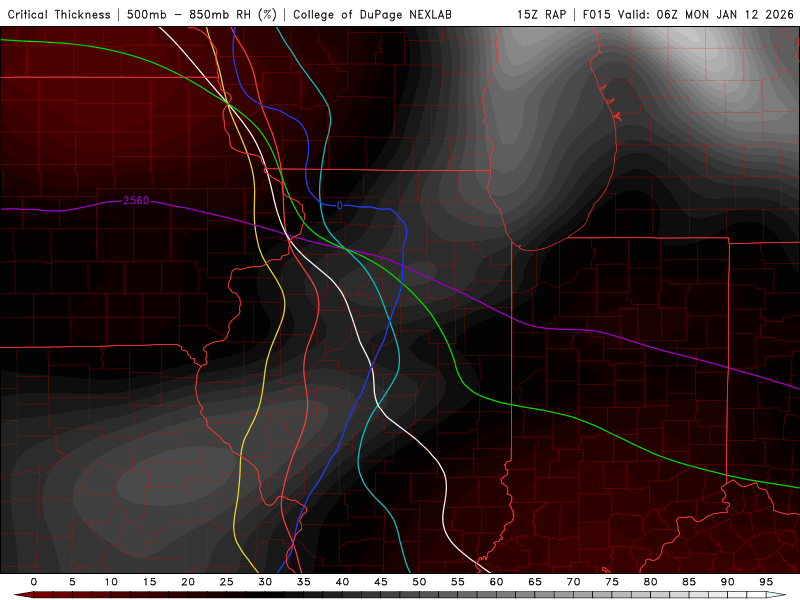This screenshot has width=800, height=600.
Task: Click the "5" tick on the color scale
Action: tap(72, 582)
